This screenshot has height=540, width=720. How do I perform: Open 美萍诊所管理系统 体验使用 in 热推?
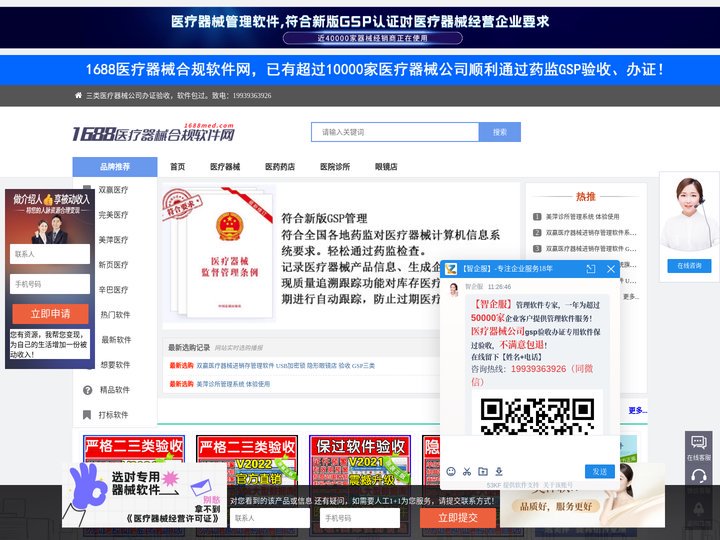point(582,216)
